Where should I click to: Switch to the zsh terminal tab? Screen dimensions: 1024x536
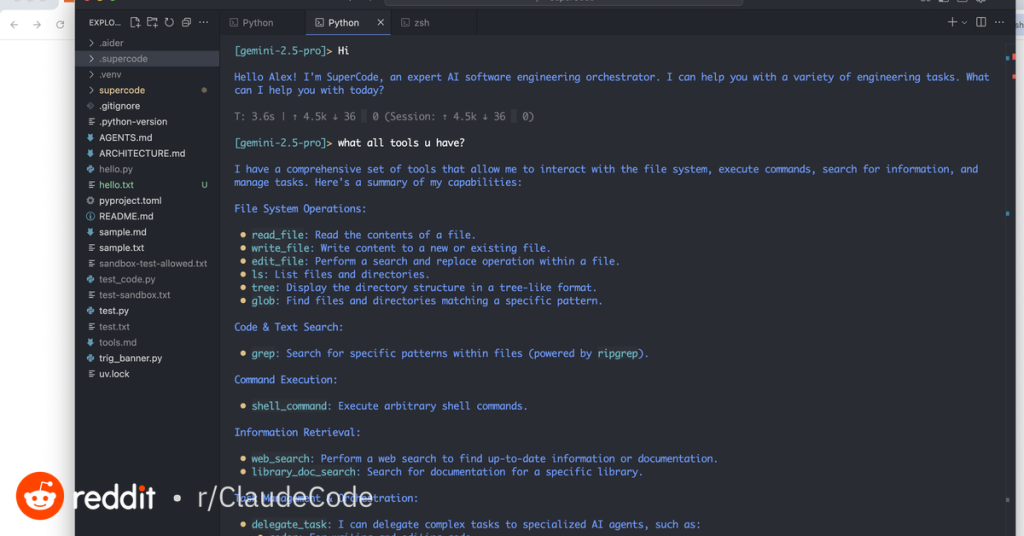tap(420, 22)
